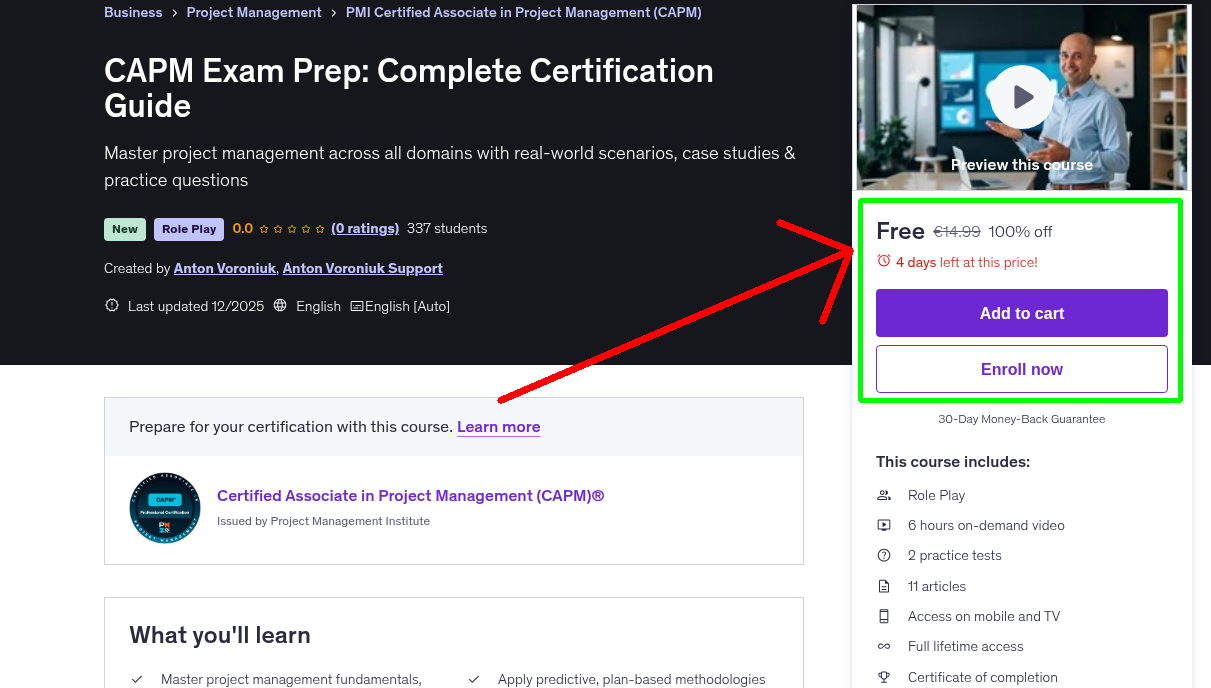1211x688 pixels.
Task: Click the lifetime access infinity icon
Action: click(884, 646)
